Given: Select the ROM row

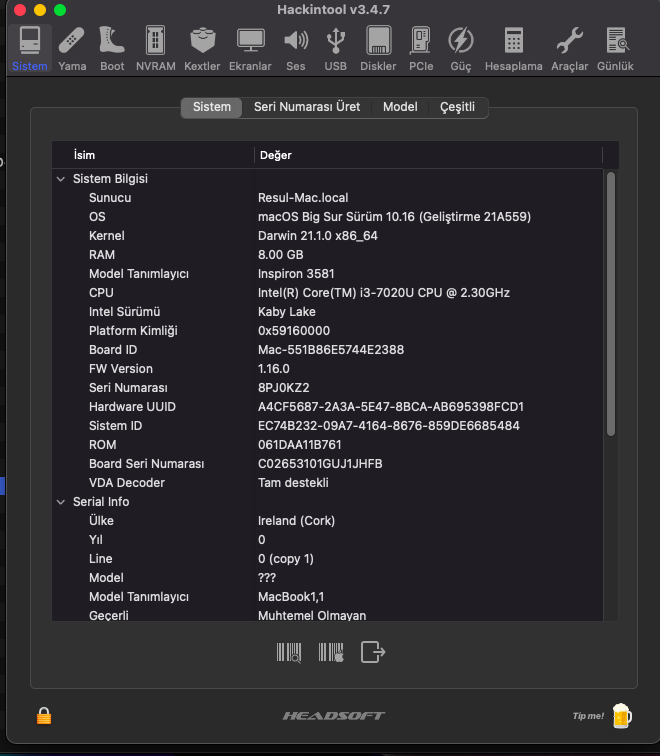Looking at the screenshot, I should [x=328, y=445].
